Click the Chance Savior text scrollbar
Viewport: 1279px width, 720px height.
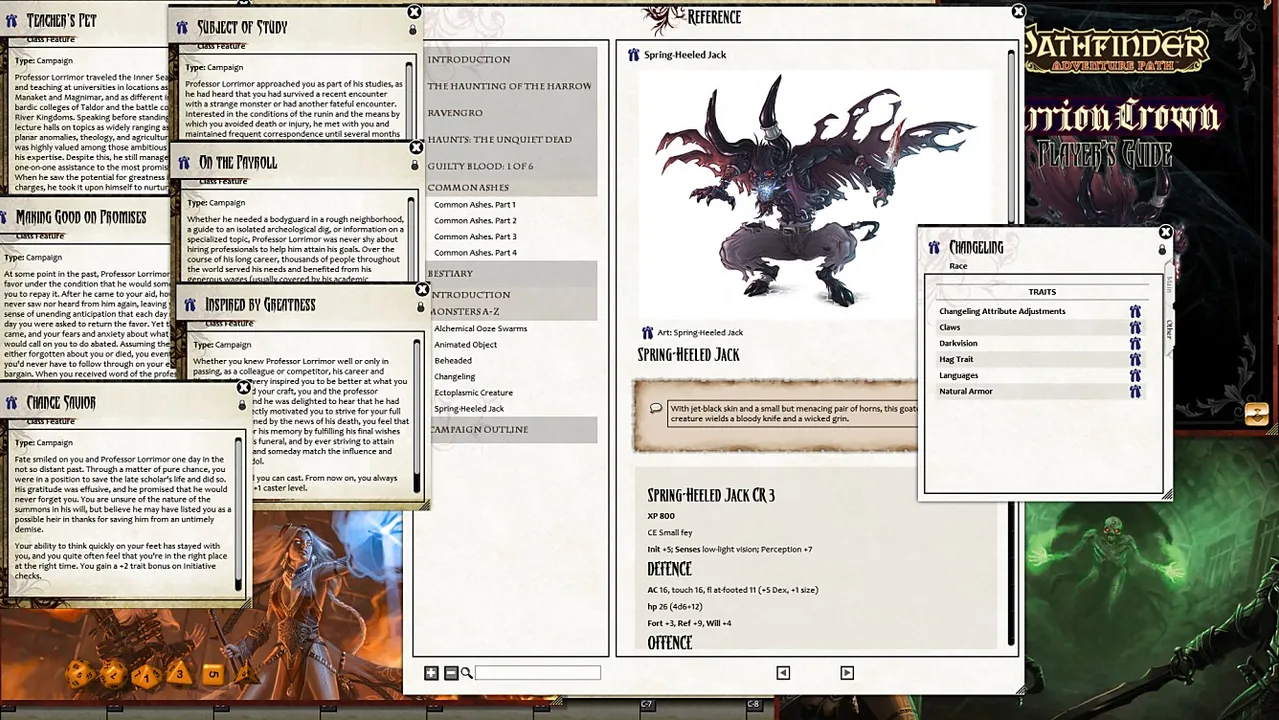tap(239, 512)
